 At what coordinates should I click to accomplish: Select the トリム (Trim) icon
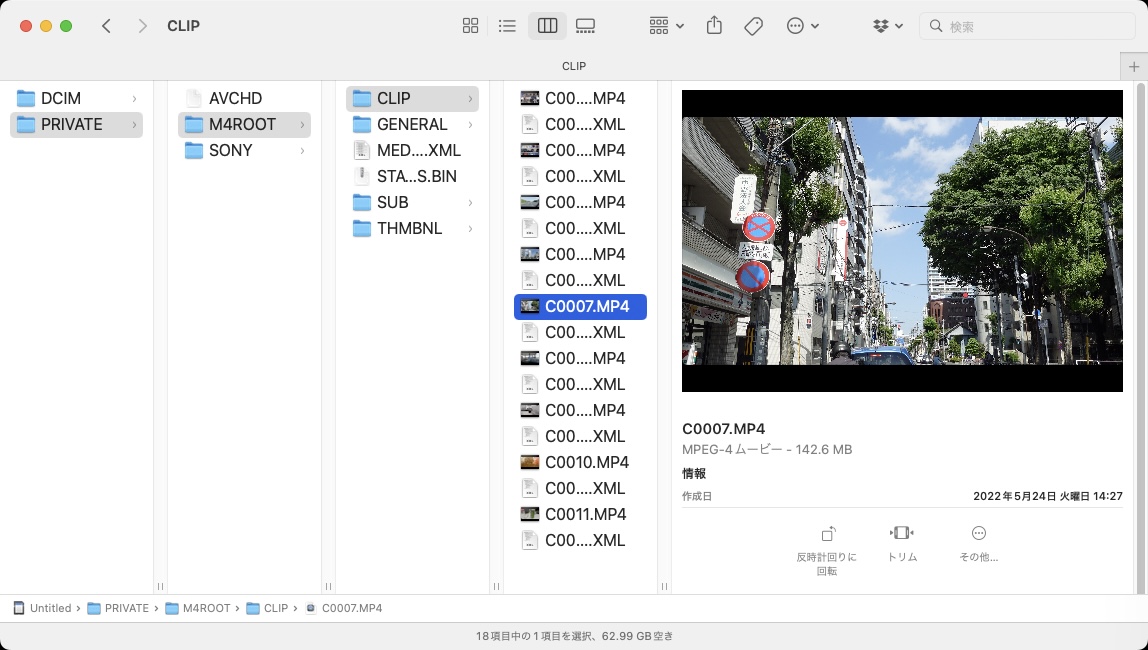(x=902, y=533)
